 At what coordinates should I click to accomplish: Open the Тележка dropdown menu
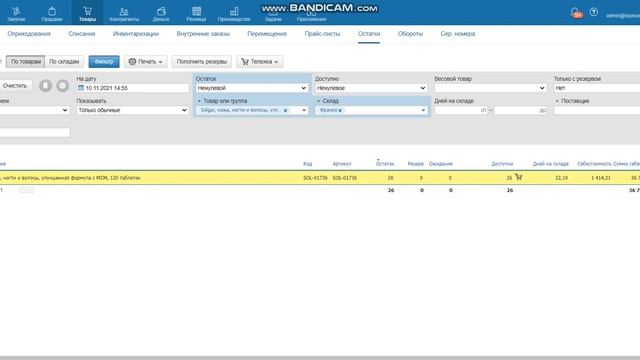click(x=260, y=62)
